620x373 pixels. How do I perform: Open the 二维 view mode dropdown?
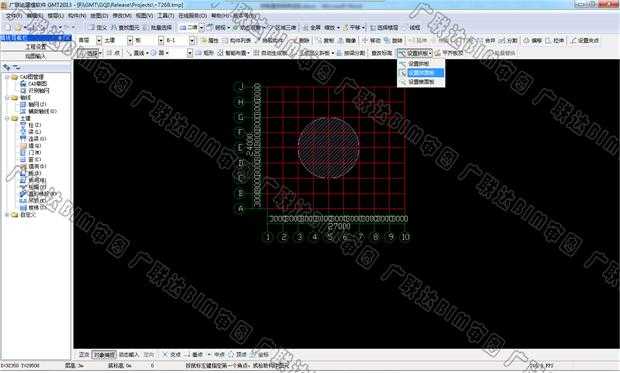[x=201, y=28]
